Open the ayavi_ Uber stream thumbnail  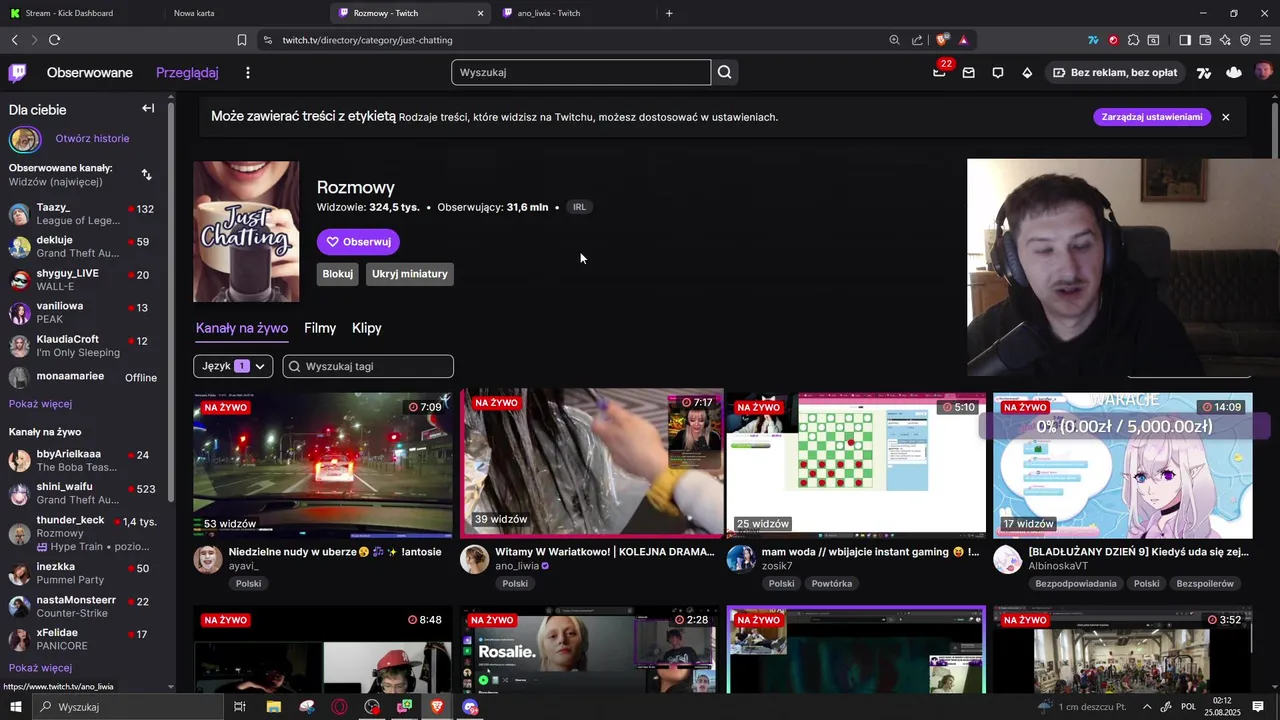pos(323,465)
